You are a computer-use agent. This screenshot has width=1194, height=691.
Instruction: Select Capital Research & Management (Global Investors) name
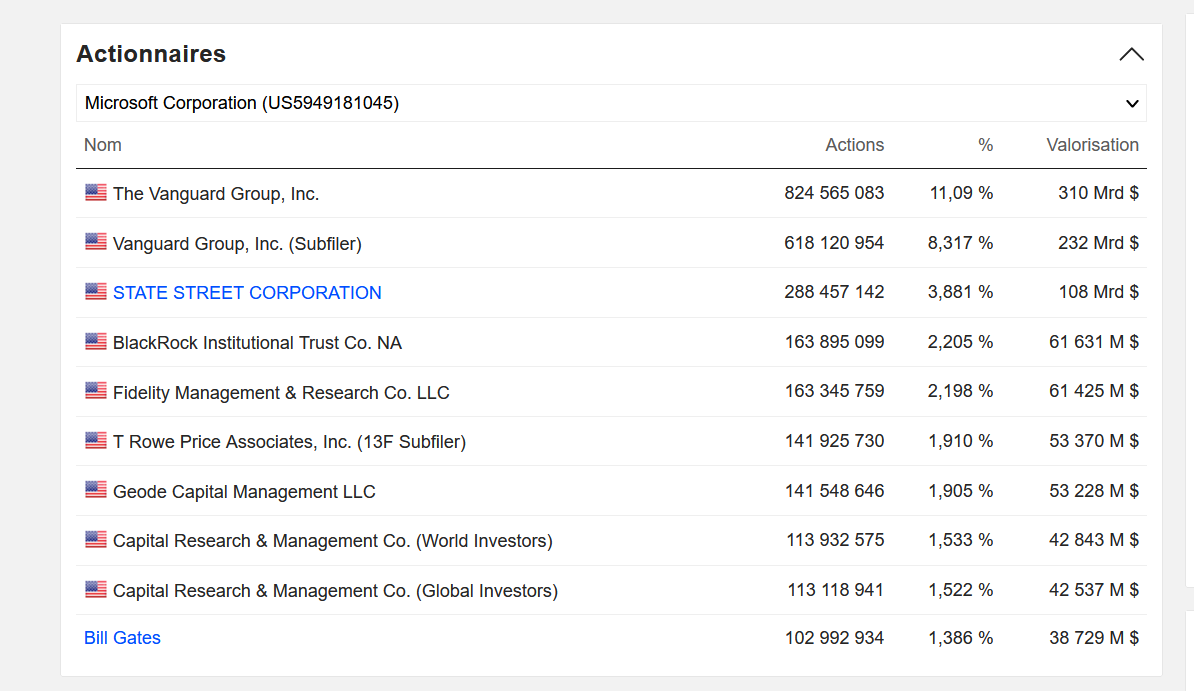click(335, 590)
